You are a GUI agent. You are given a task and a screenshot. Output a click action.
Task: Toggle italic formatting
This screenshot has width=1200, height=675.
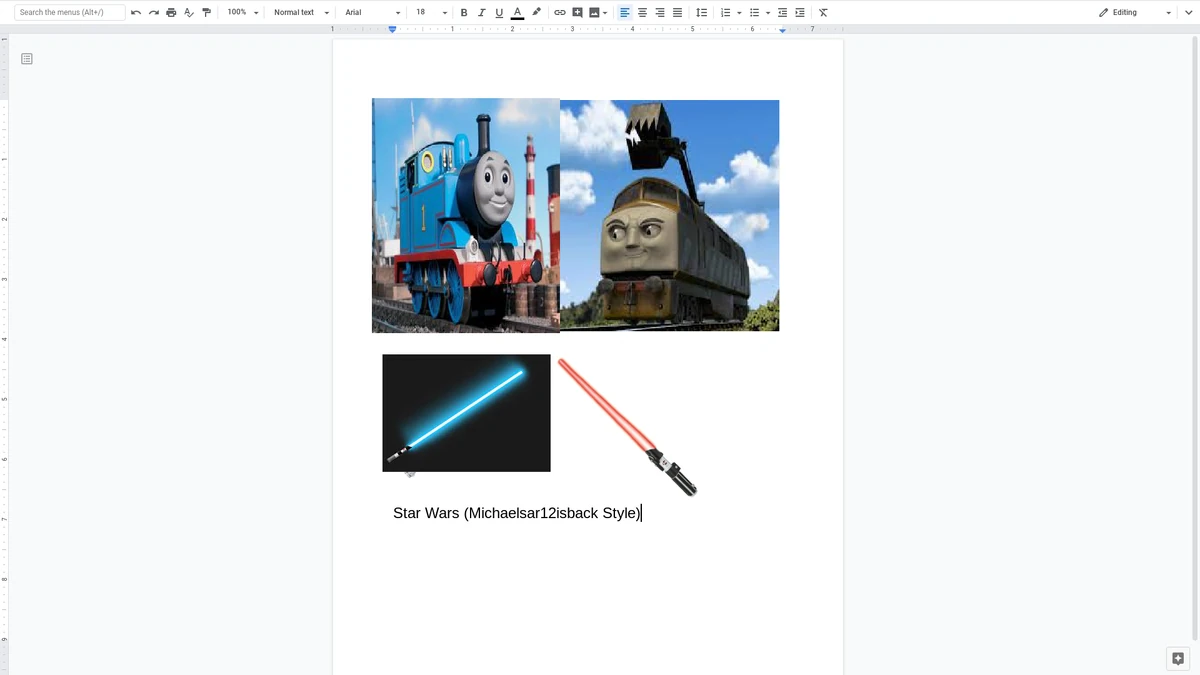(x=481, y=12)
